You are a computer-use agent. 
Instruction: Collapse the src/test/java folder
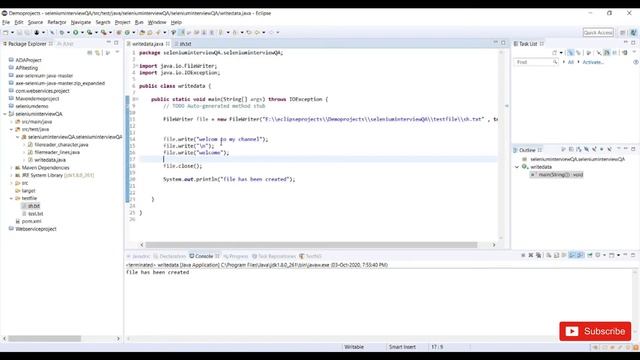pos(11,129)
